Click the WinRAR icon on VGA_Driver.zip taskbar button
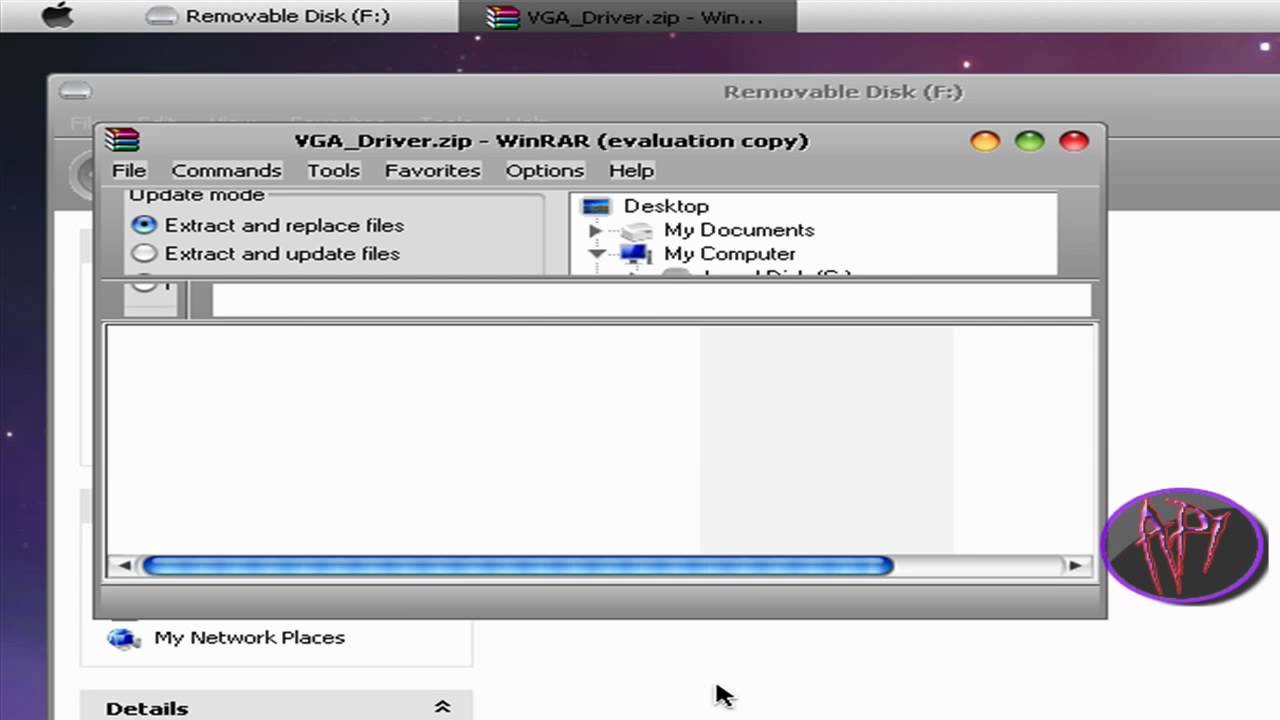The height and width of the screenshot is (720, 1280). coord(503,17)
